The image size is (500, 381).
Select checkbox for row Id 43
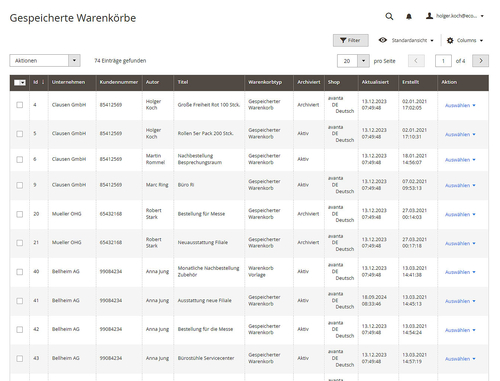tap(20, 358)
